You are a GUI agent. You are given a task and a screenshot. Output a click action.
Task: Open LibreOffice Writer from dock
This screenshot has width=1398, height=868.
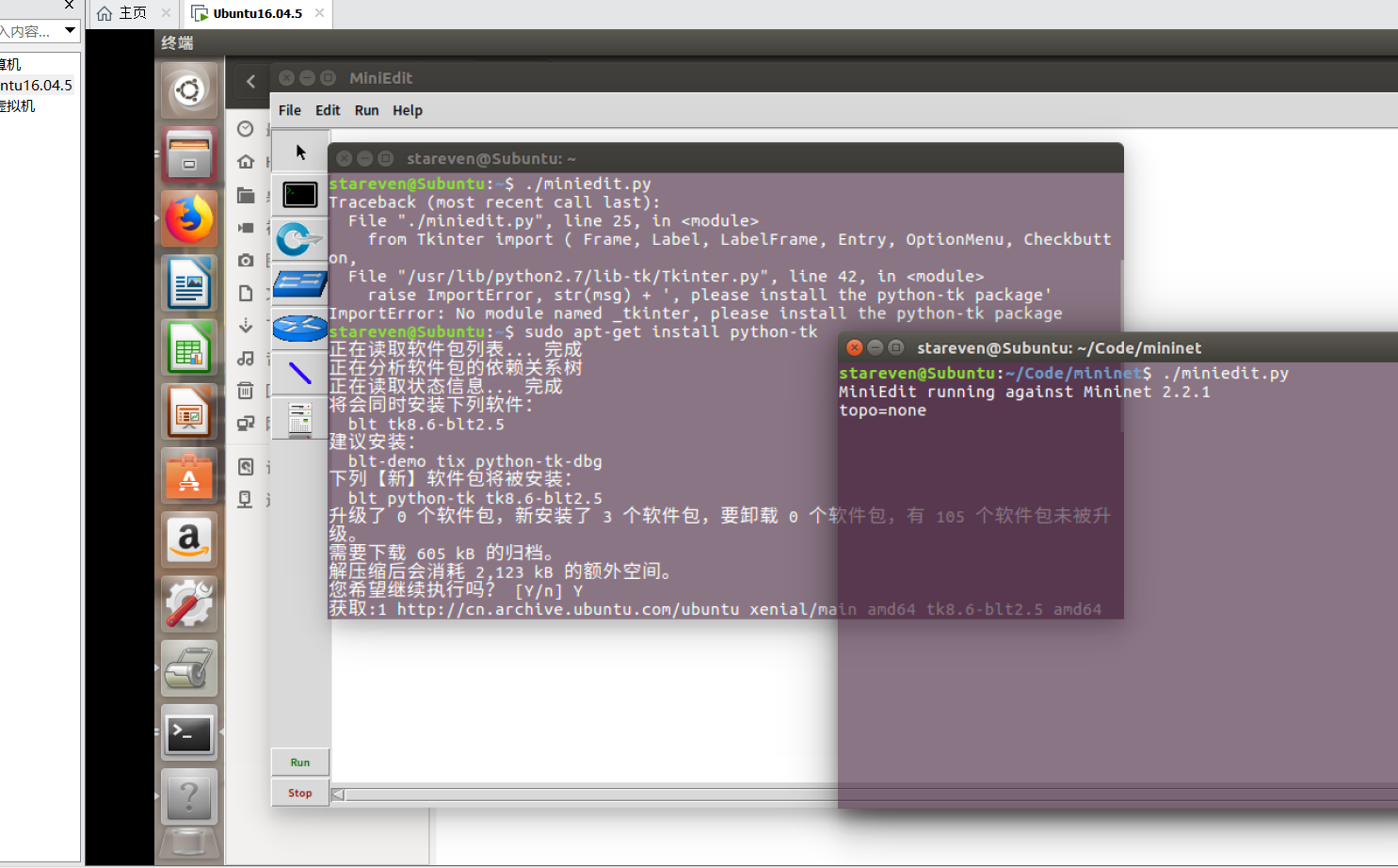pos(189,283)
